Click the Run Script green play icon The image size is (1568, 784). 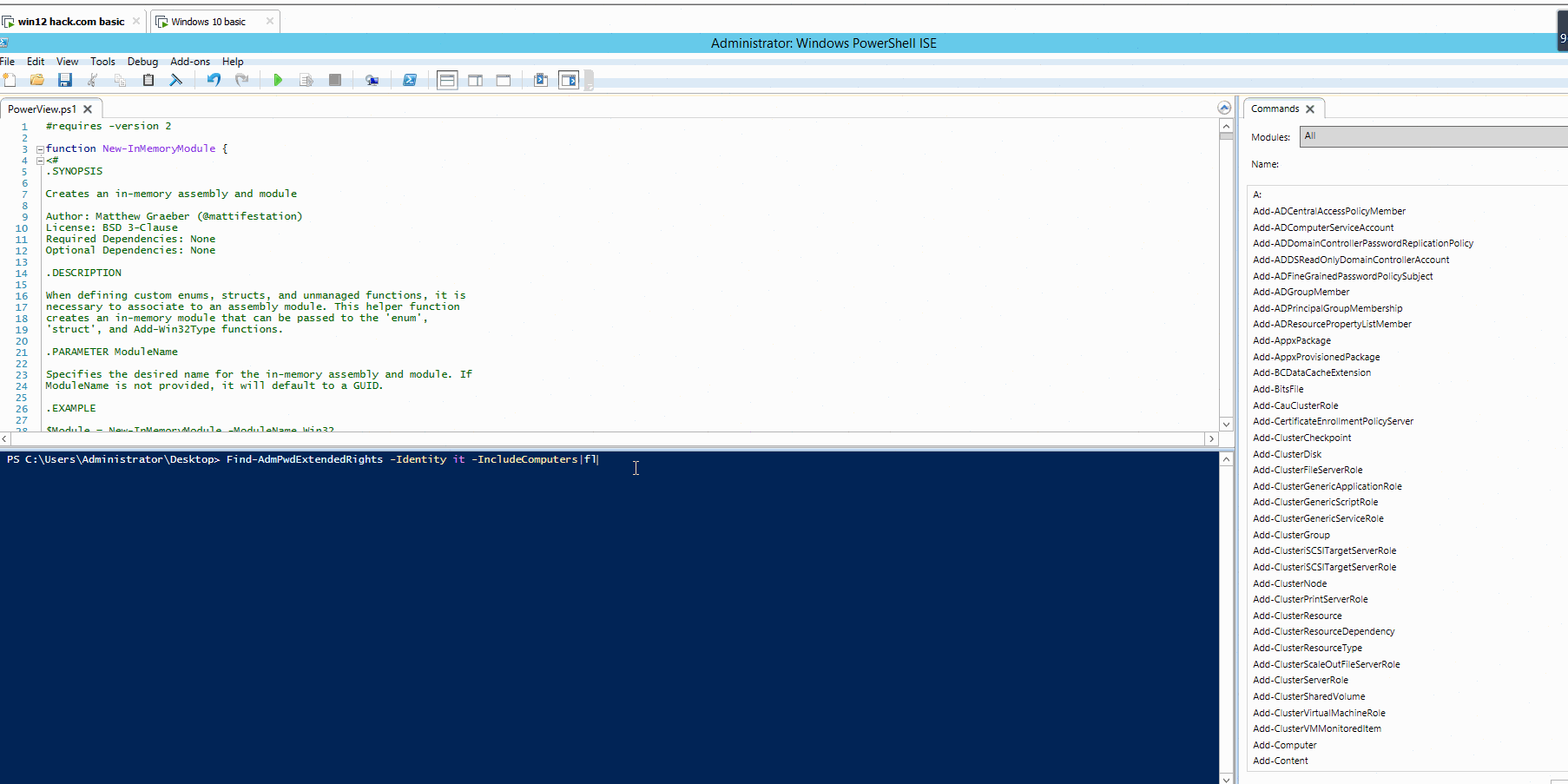coord(278,80)
